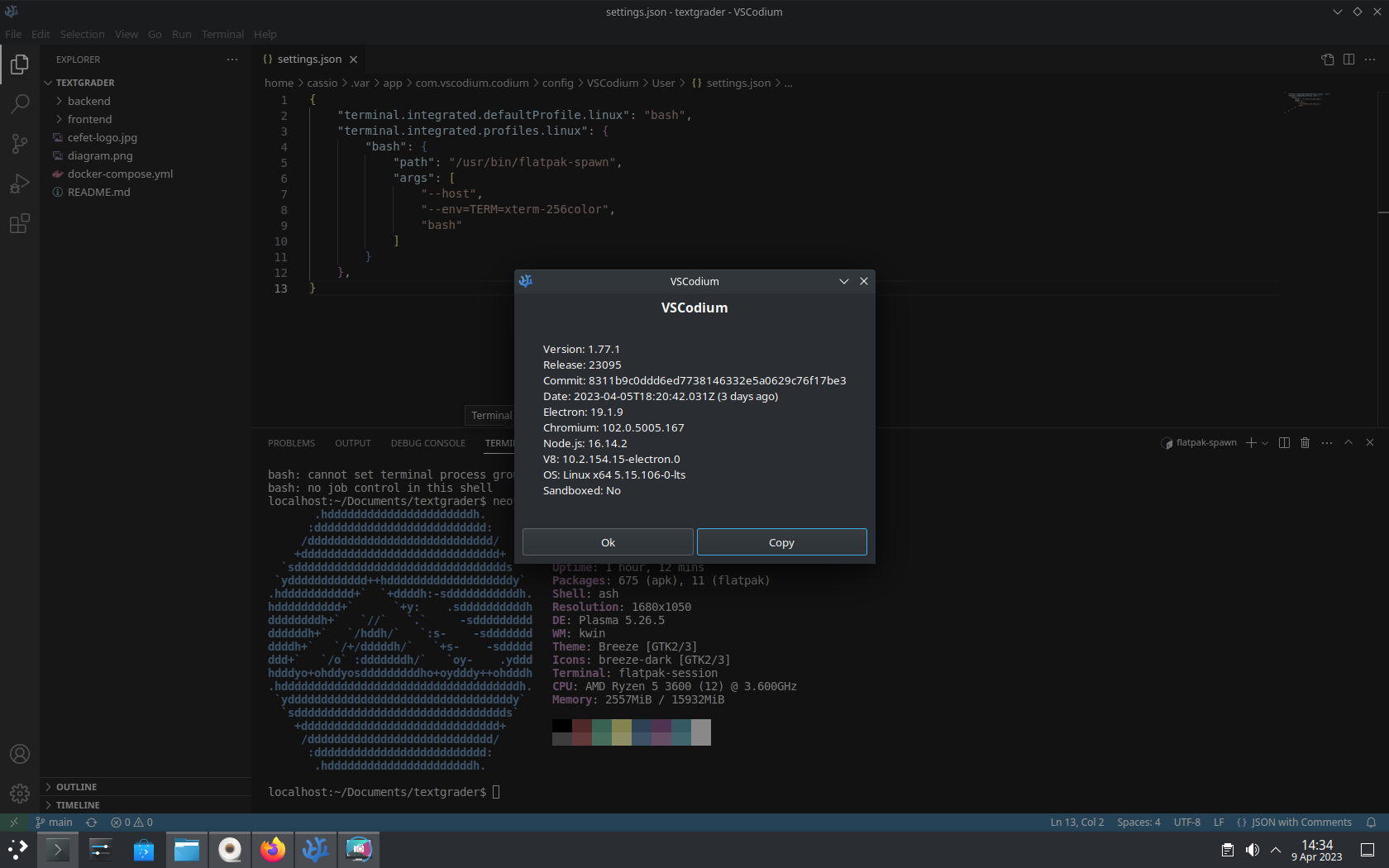Click the Manage gear icon
This screenshot has height=868, width=1389.
coord(19,794)
